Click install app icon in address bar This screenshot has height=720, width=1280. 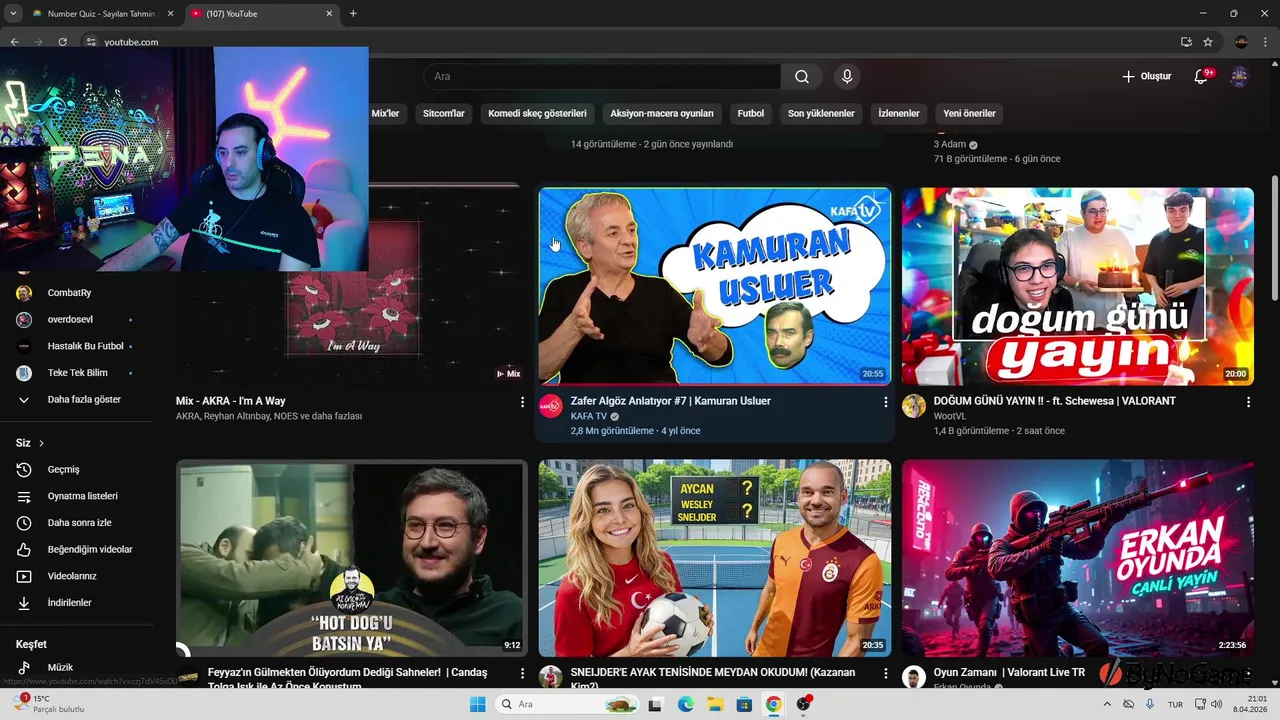click(x=1186, y=42)
